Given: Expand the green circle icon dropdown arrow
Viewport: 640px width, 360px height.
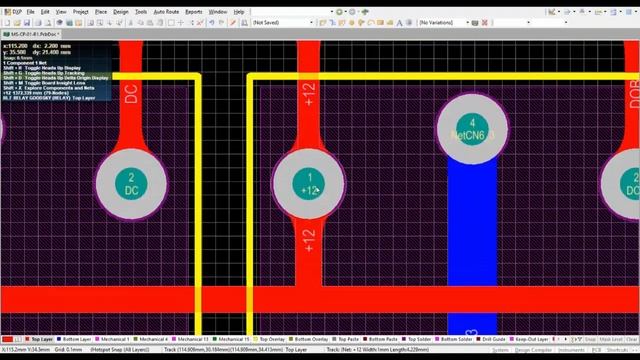Looking at the screenshot, I should pos(345,12).
